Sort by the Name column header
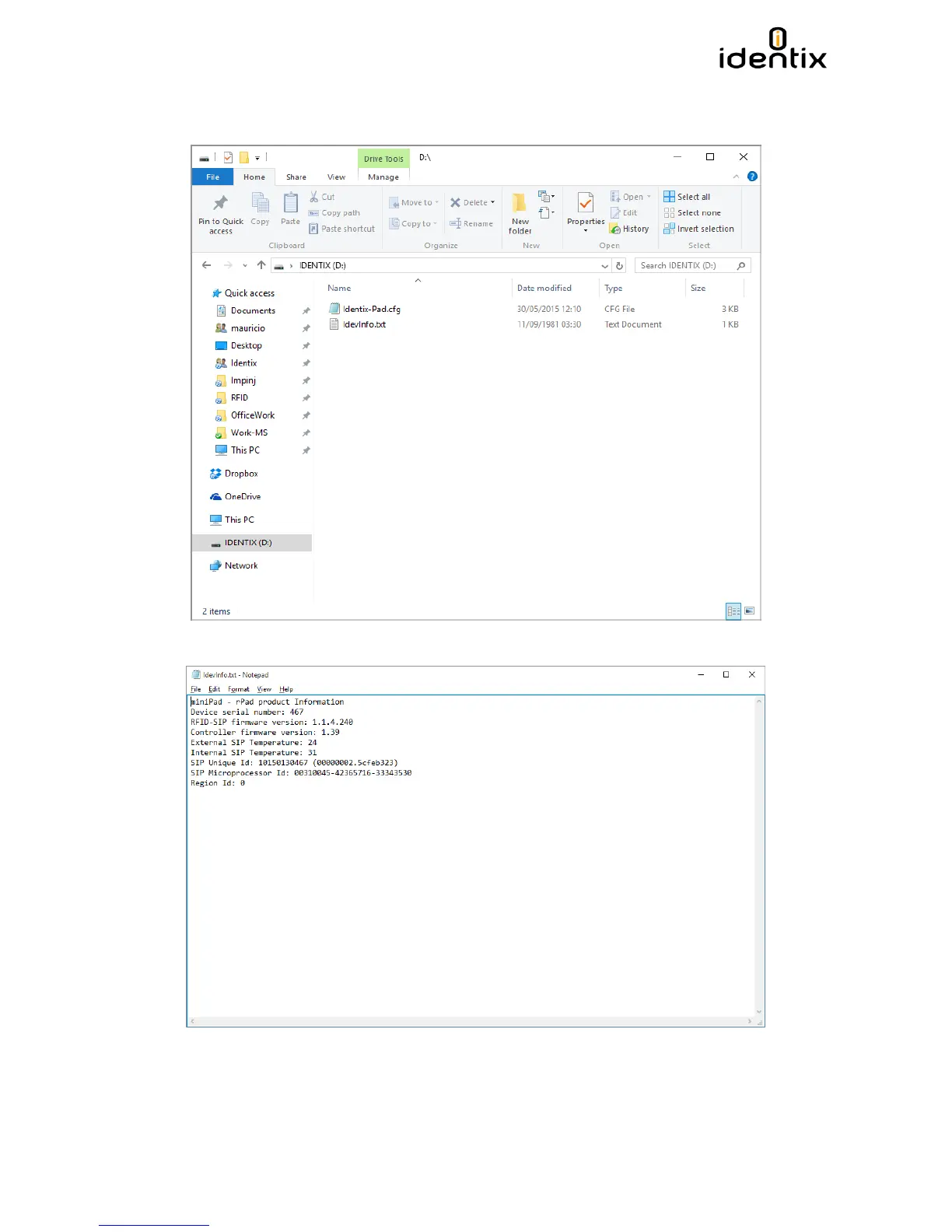This screenshot has height=1232, width=952. 417,288
